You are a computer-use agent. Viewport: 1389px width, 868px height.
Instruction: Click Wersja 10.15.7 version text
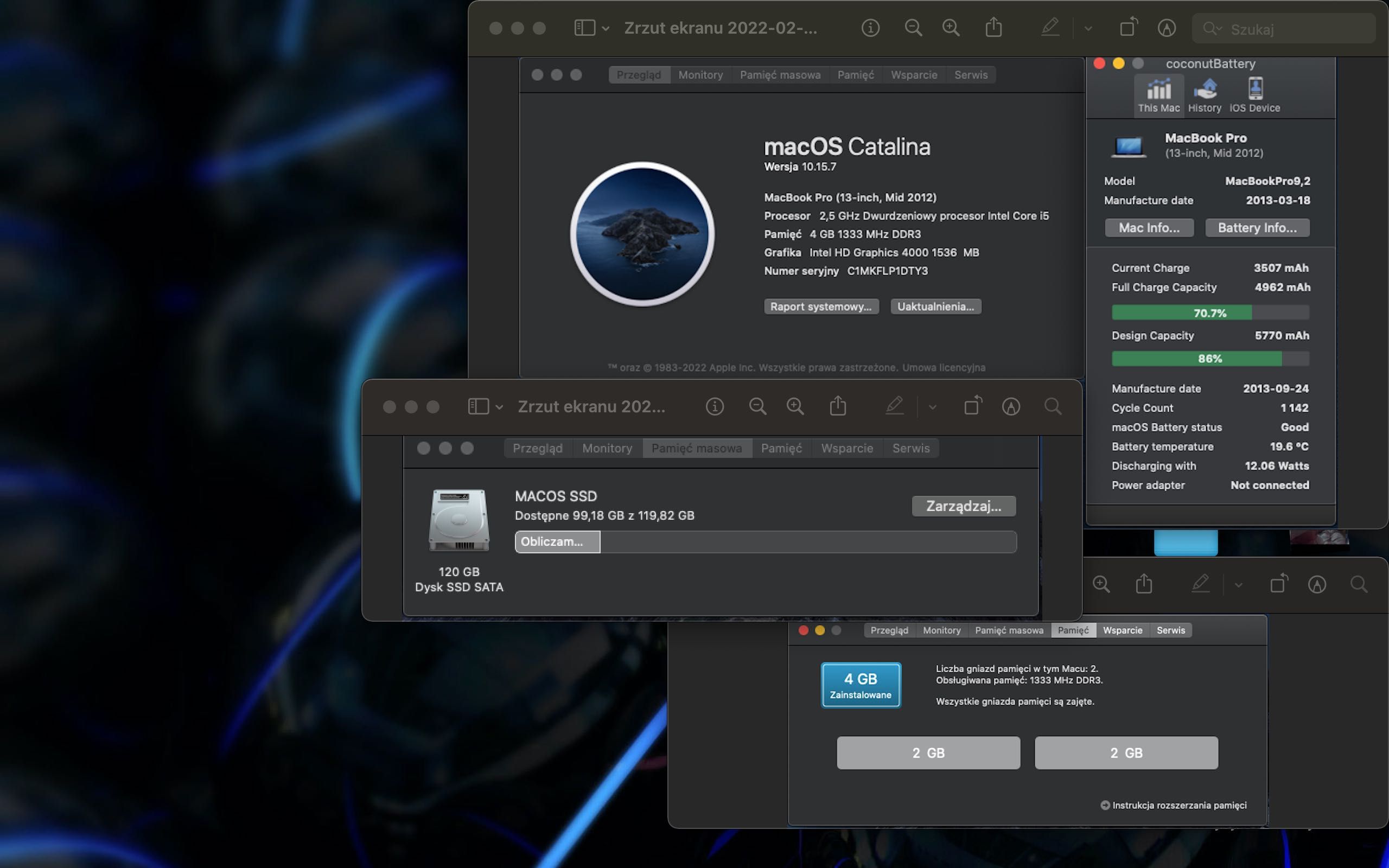coord(800,167)
